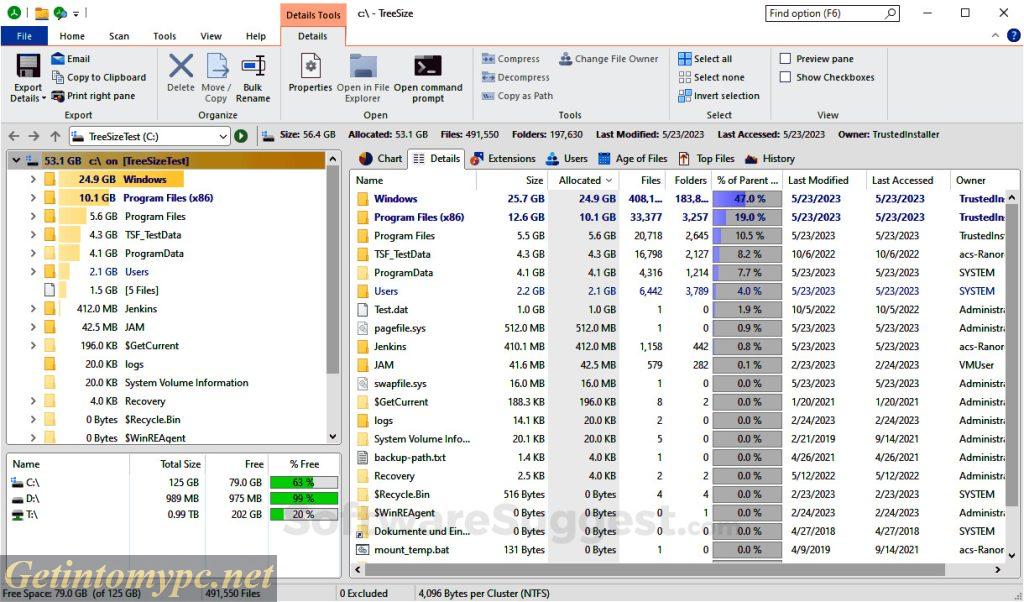Click the Compress tool

point(511,59)
